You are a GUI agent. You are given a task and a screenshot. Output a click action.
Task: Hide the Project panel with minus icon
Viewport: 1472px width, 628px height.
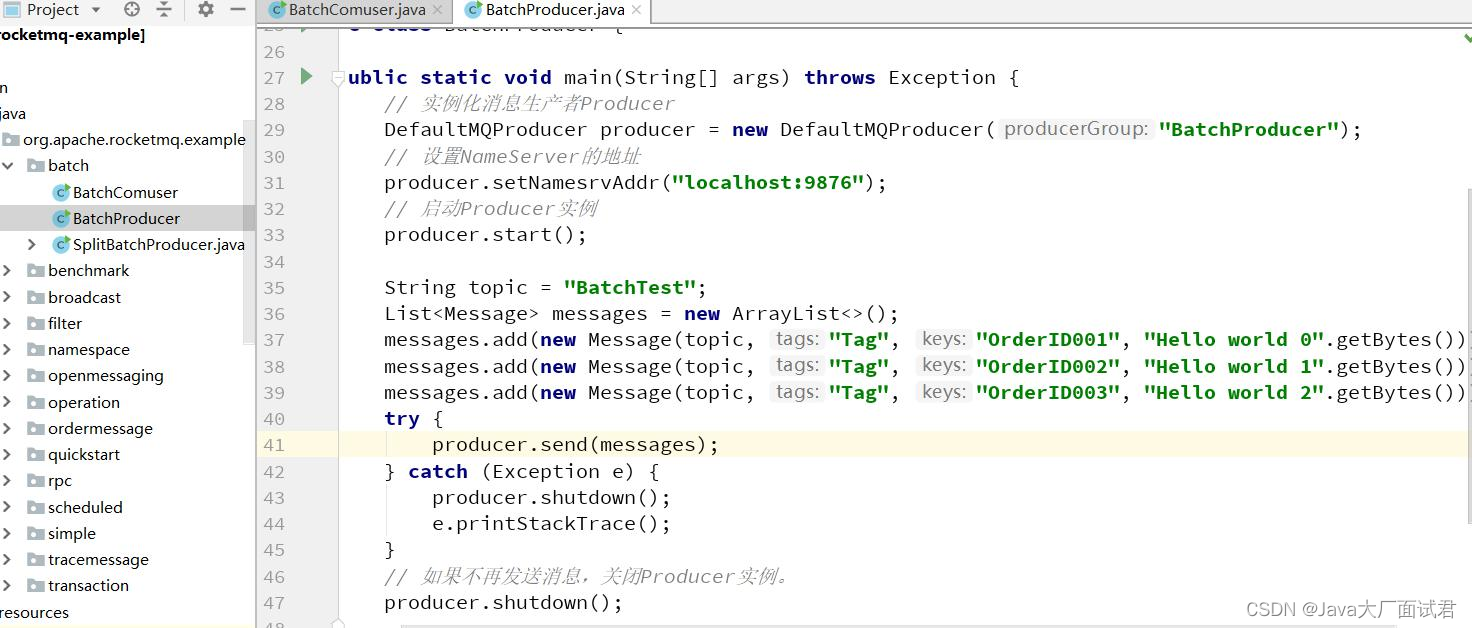click(238, 10)
